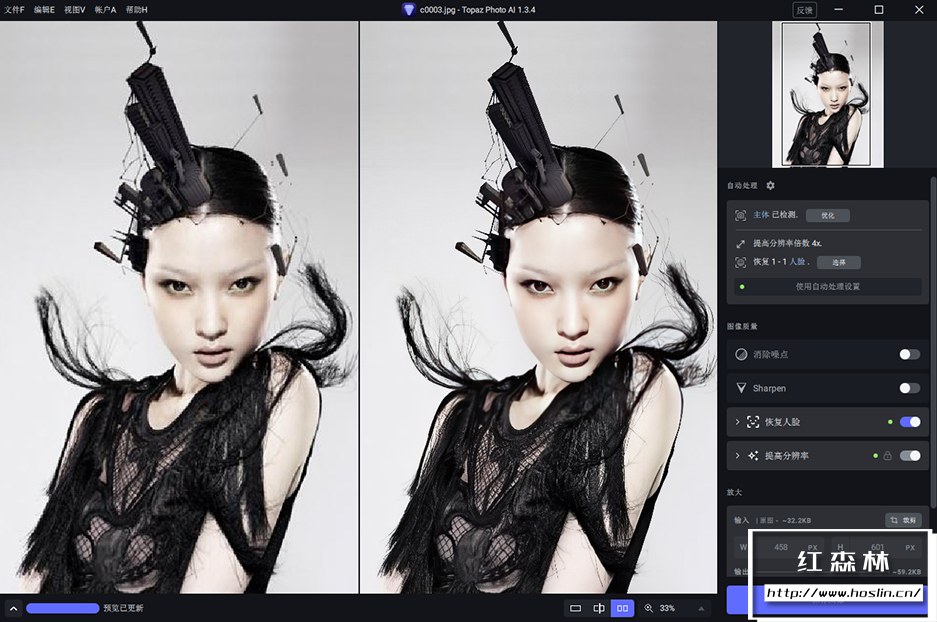
Task: Open the 视图V menu
Action: tap(75, 10)
